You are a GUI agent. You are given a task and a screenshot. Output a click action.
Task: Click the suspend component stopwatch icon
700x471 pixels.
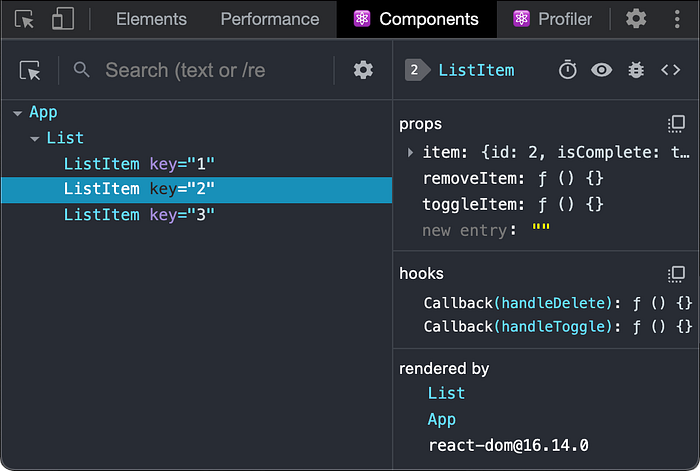pyautogui.click(x=568, y=70)
